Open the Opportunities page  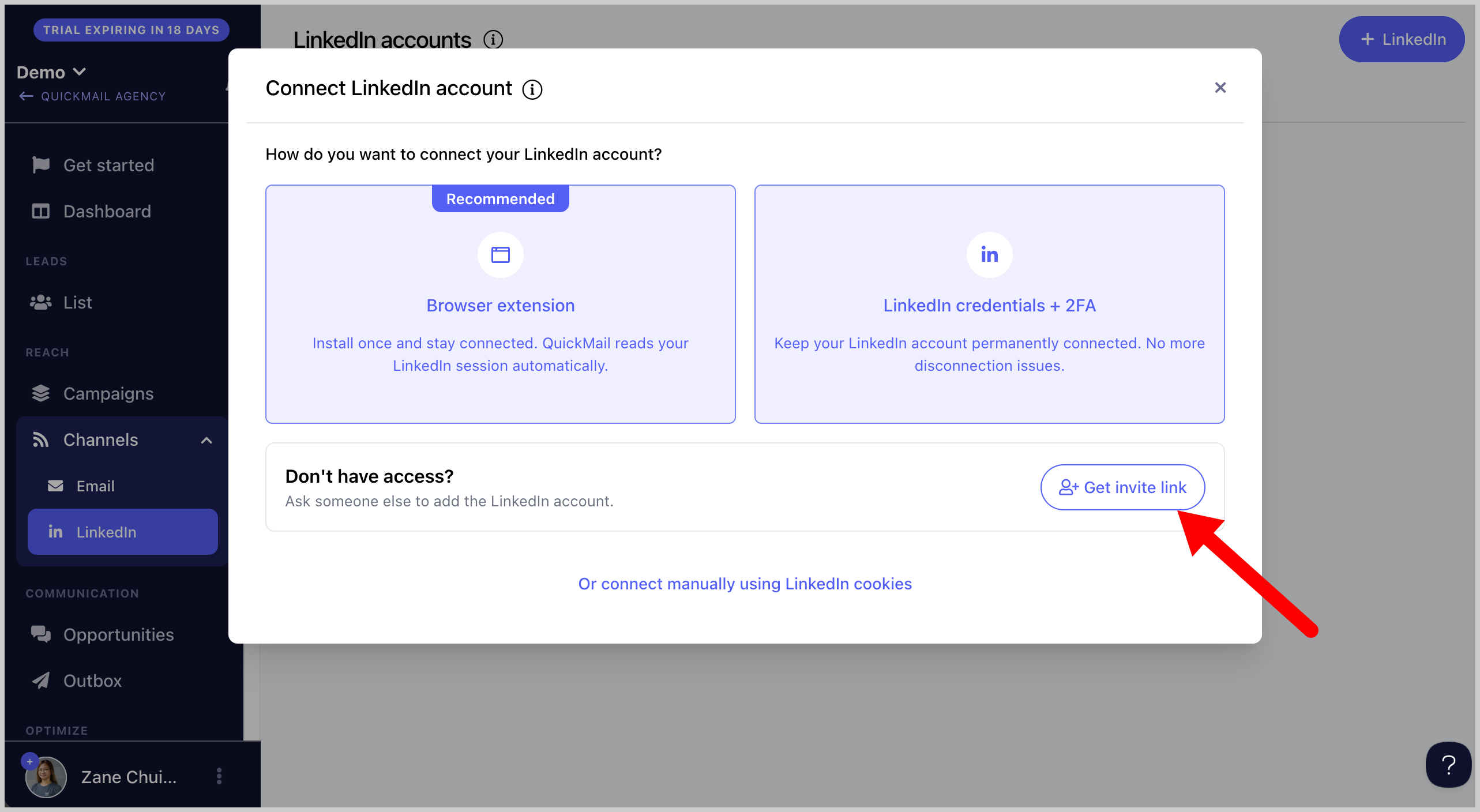pos(119,635)
